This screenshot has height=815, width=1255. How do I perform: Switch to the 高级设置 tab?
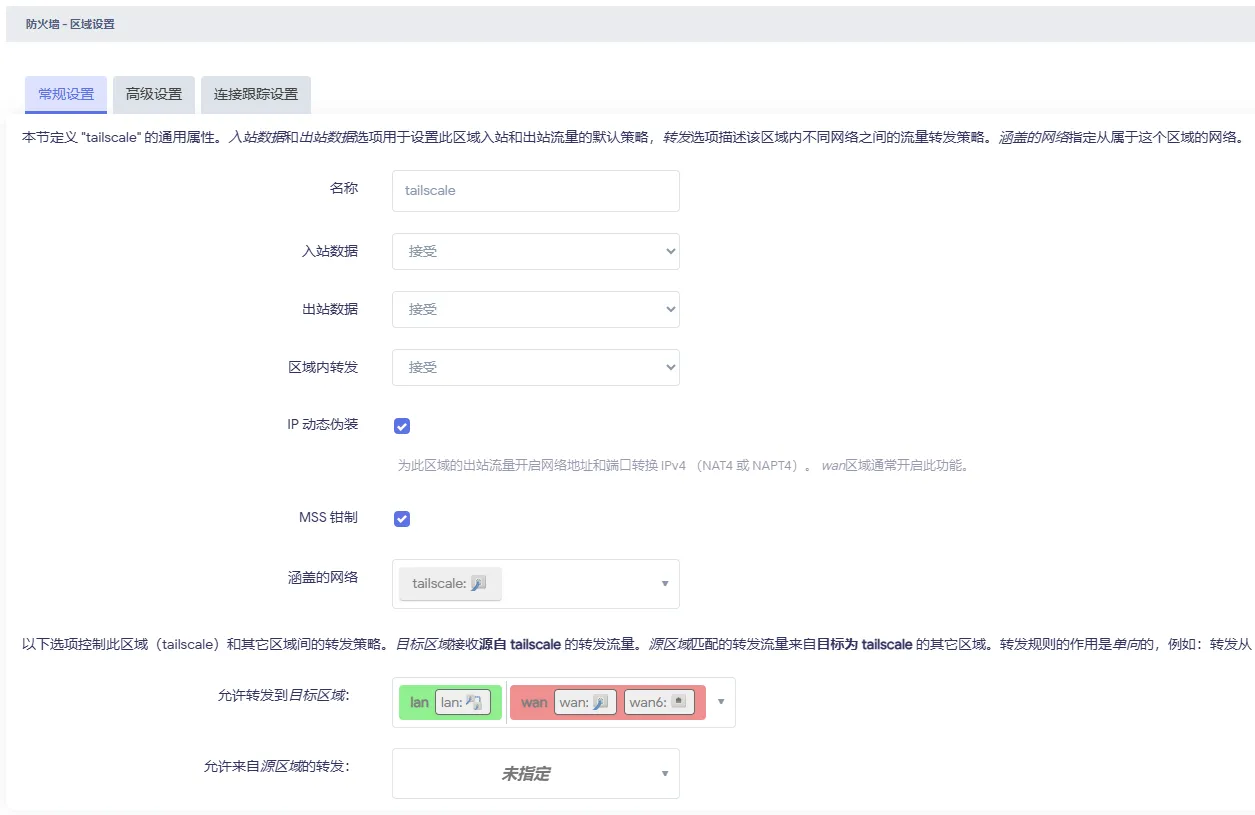tap(154, 95)
